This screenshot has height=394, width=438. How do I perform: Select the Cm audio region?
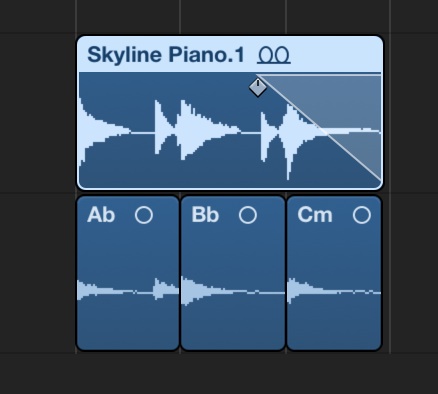pos(334,273)
